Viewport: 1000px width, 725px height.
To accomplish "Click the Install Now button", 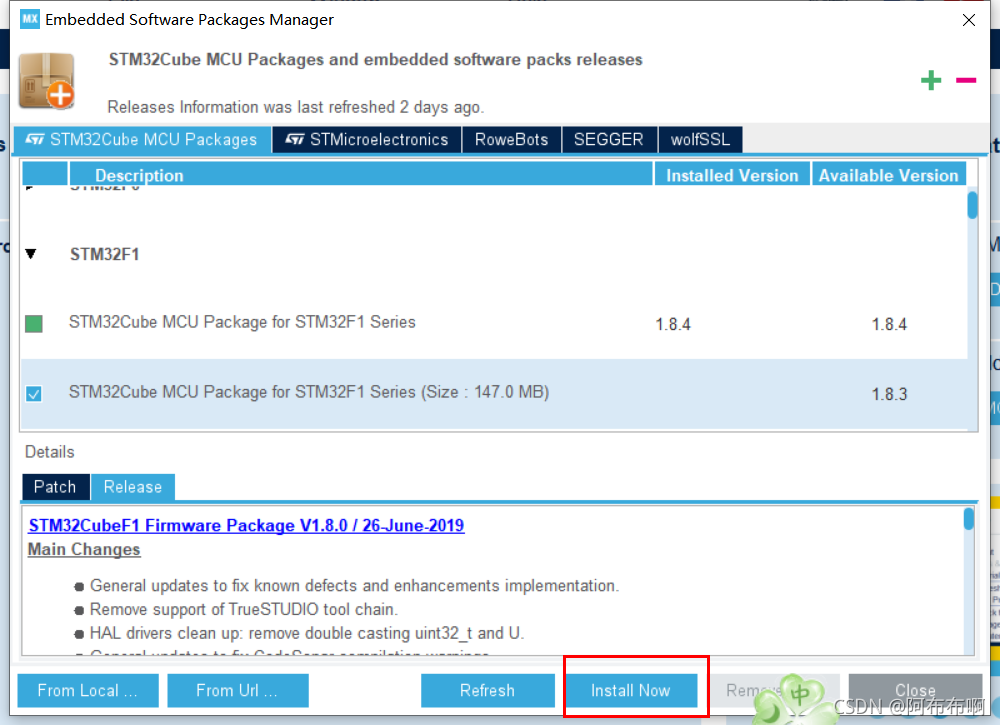I will tap(631, 691).
